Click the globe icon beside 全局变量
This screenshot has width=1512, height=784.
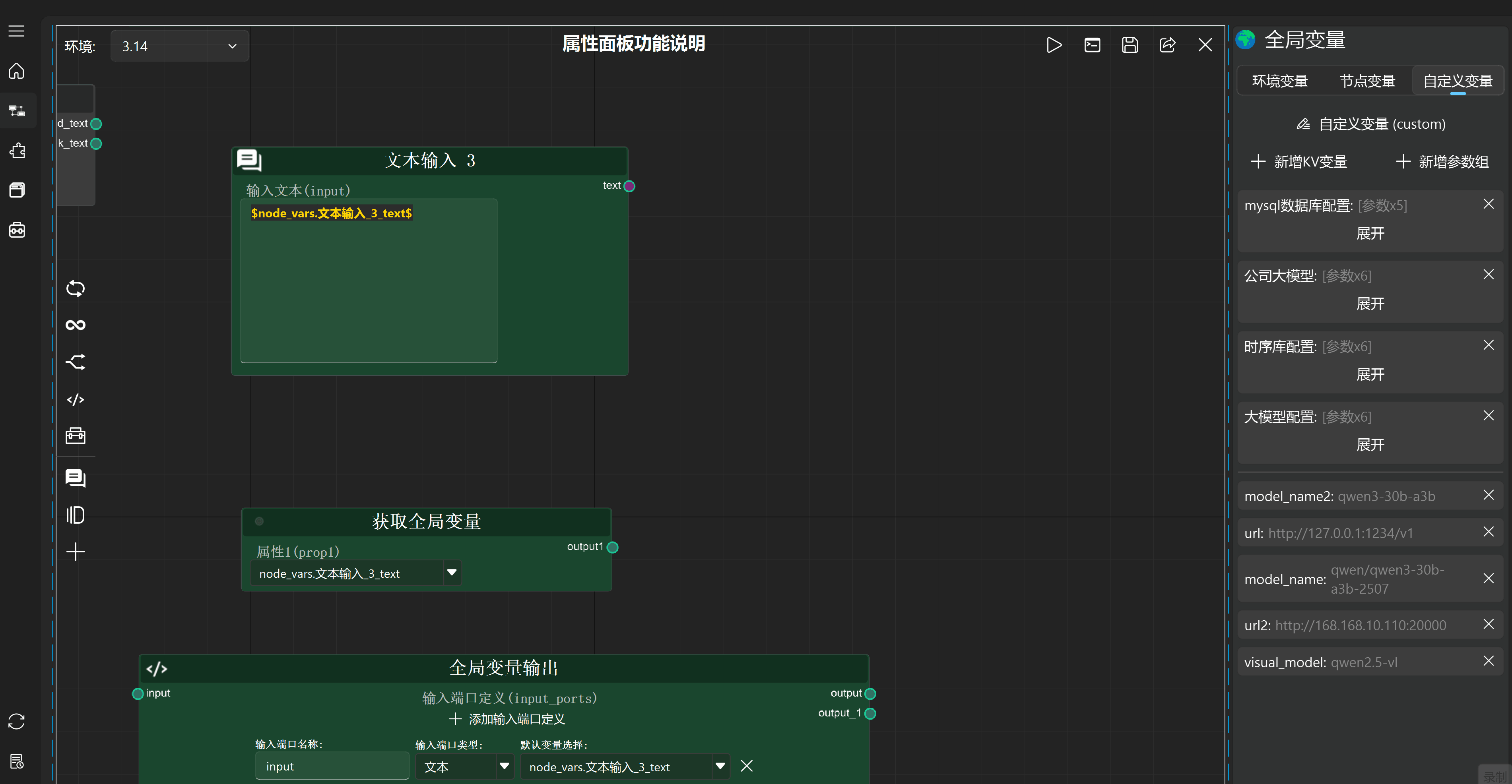pos(1246,40)
